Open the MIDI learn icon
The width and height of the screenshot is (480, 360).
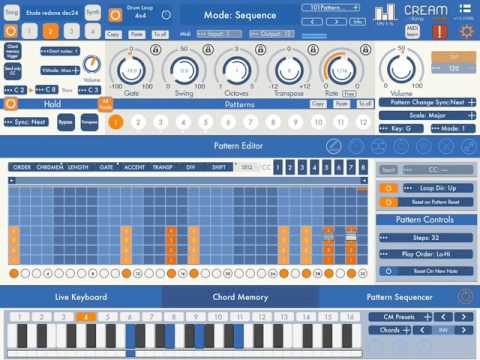[413, 32]
